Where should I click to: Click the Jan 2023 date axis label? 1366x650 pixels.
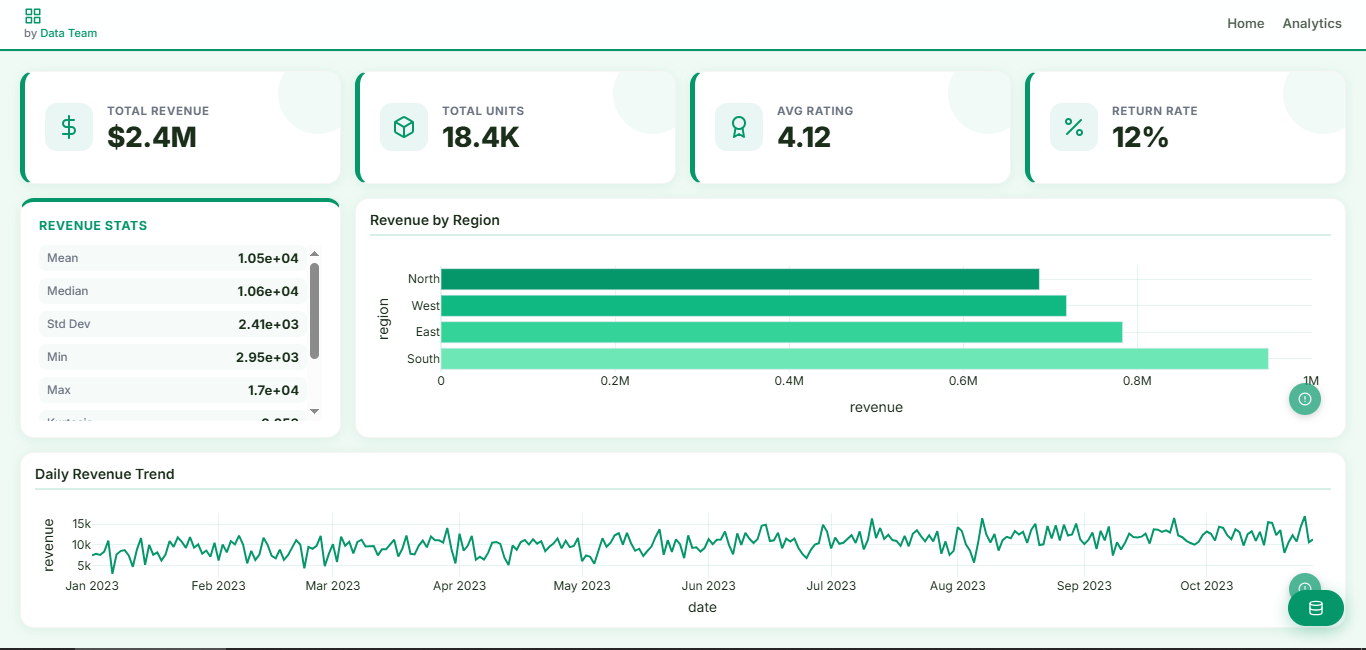pyautogui.click(x=92, y=586)
